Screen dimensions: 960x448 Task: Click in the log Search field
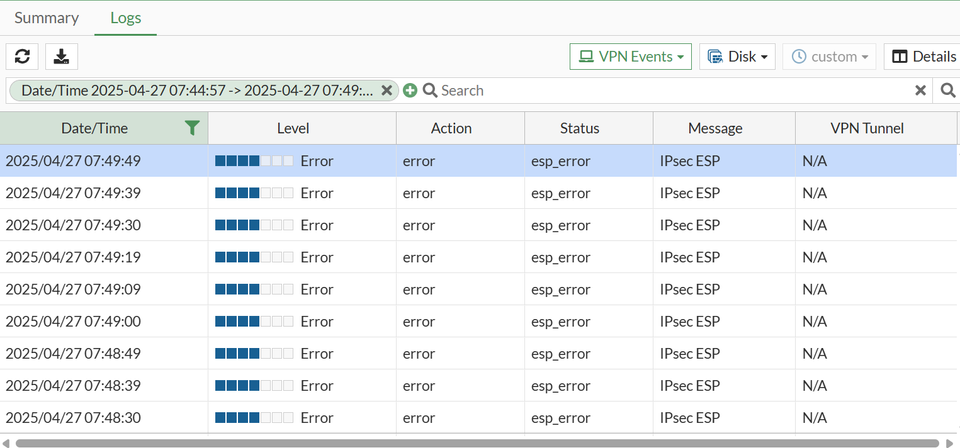[670, 91]
